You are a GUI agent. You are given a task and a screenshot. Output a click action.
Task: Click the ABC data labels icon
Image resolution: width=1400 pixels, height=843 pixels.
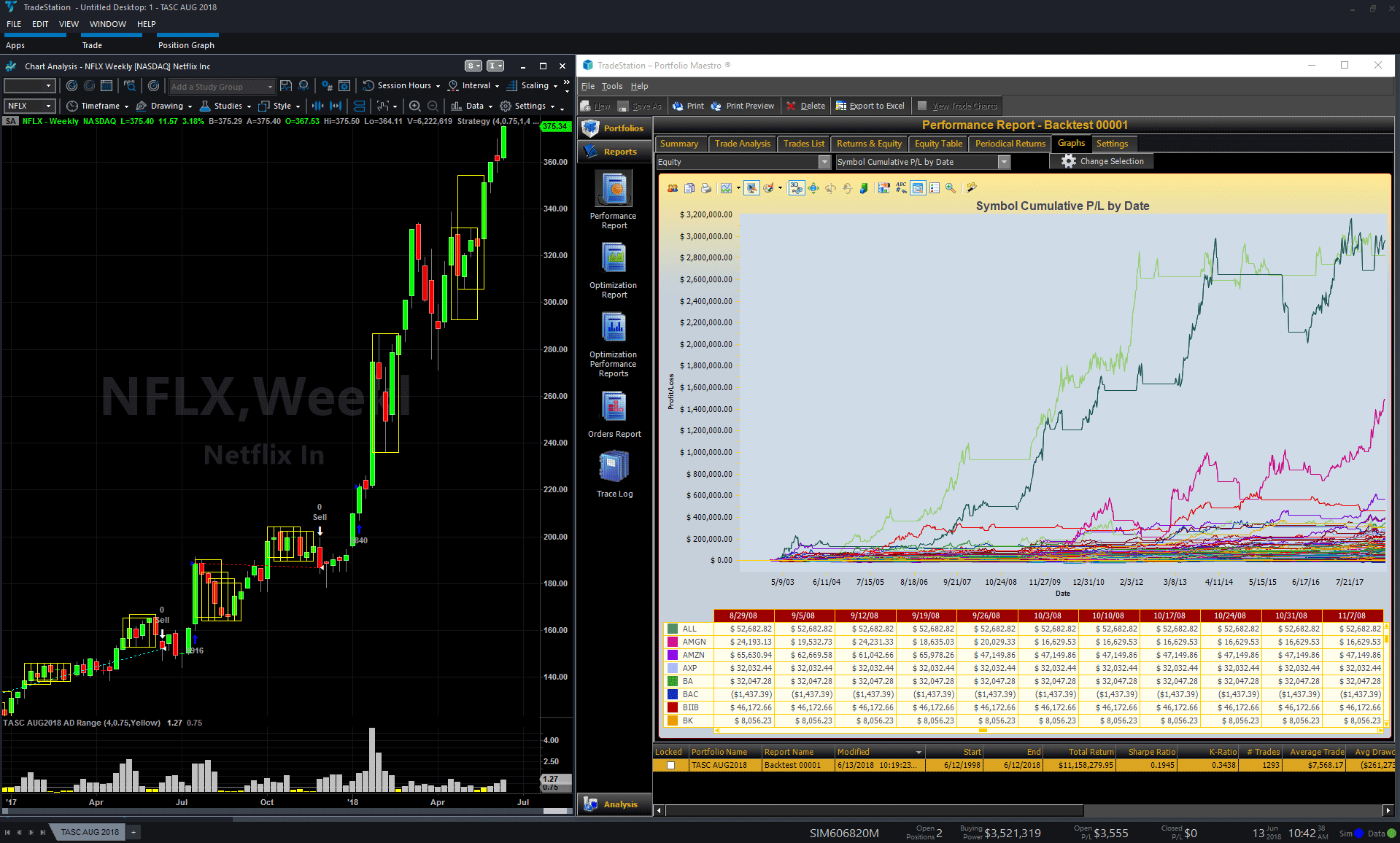click(901, 188)
